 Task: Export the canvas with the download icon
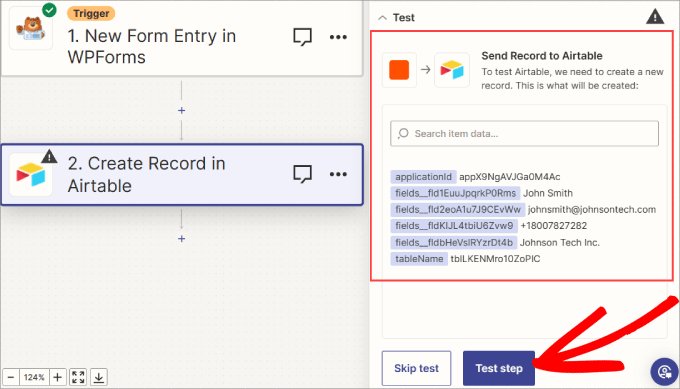click(x=98, y=377)
